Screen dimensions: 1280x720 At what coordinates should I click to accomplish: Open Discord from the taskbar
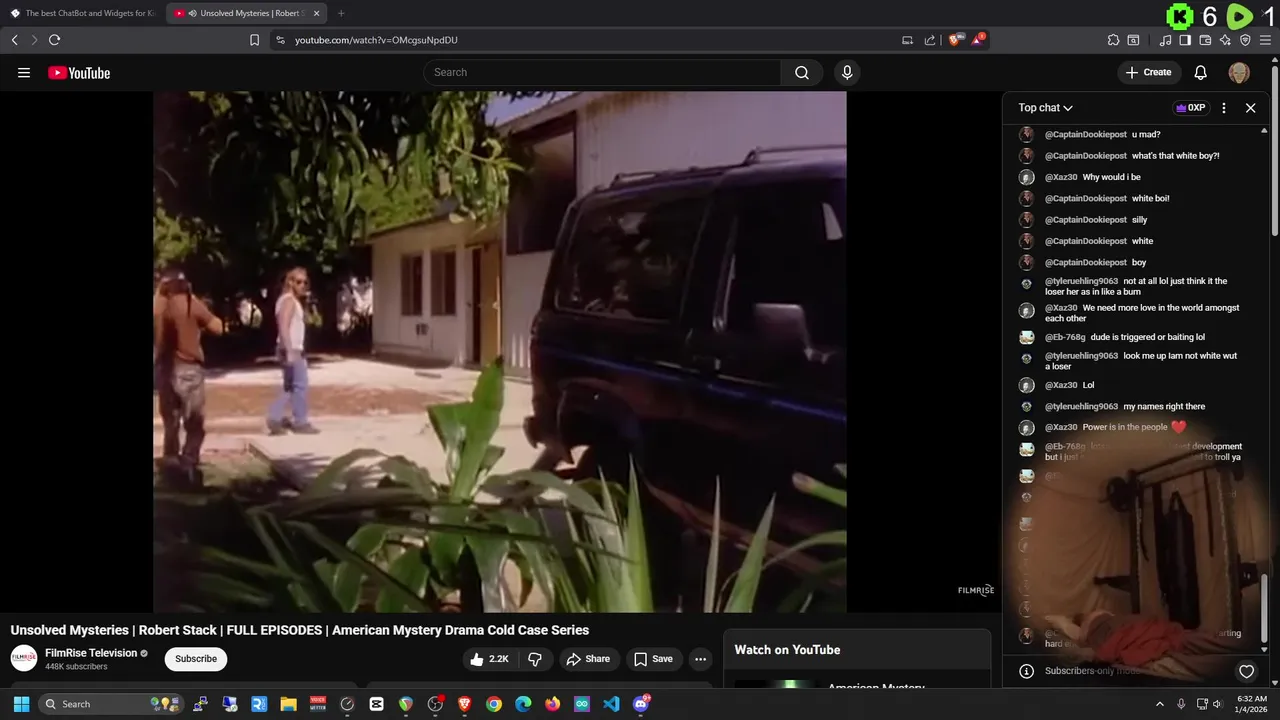pos(641,704)
